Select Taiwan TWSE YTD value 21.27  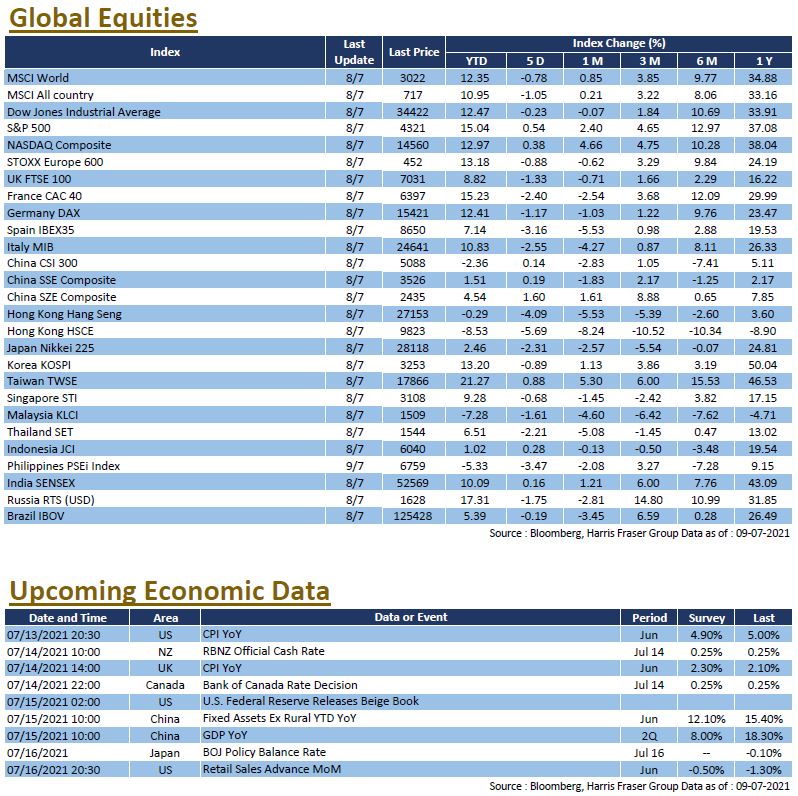coord(475,381)
